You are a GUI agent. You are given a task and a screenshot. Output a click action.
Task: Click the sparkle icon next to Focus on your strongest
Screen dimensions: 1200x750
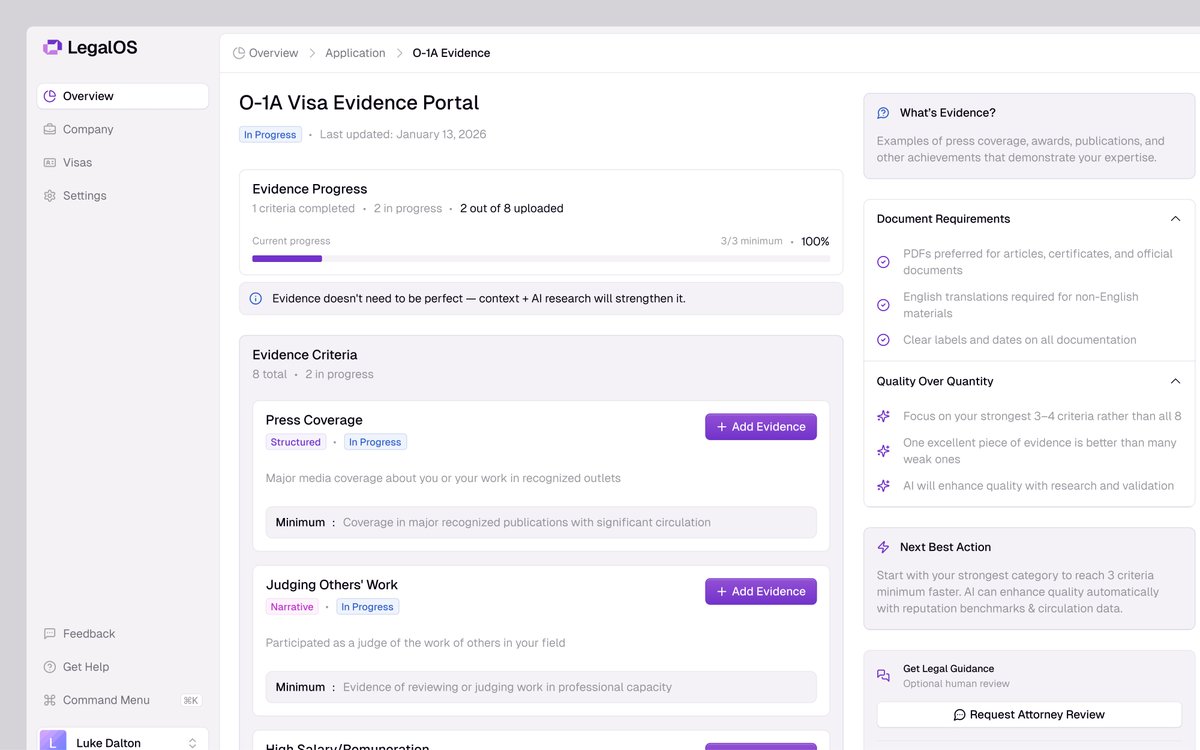click(x=883, y=416)
